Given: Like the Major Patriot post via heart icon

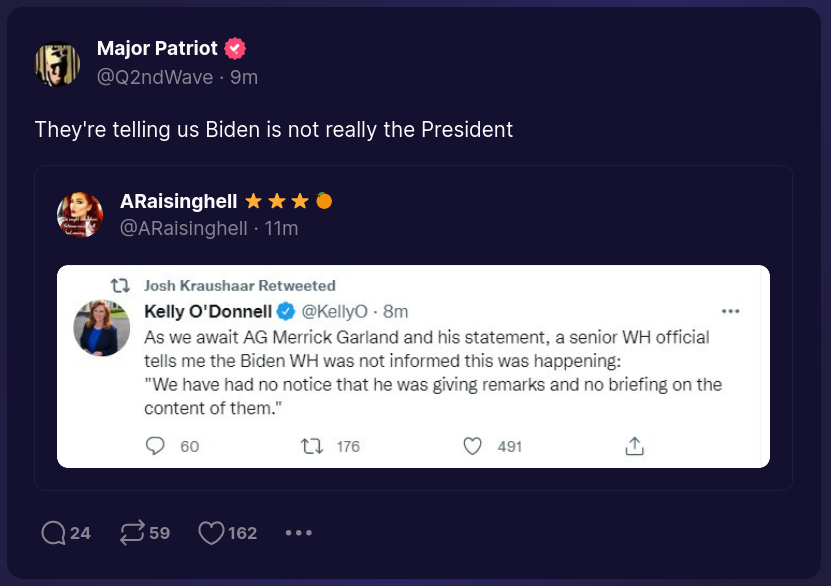Looking at the screenshot, I should point(211,533).
